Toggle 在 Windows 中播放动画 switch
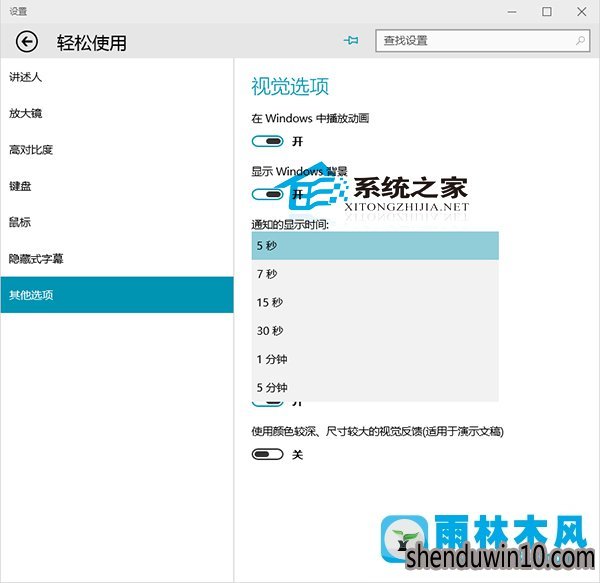 (x=267, y=142)
